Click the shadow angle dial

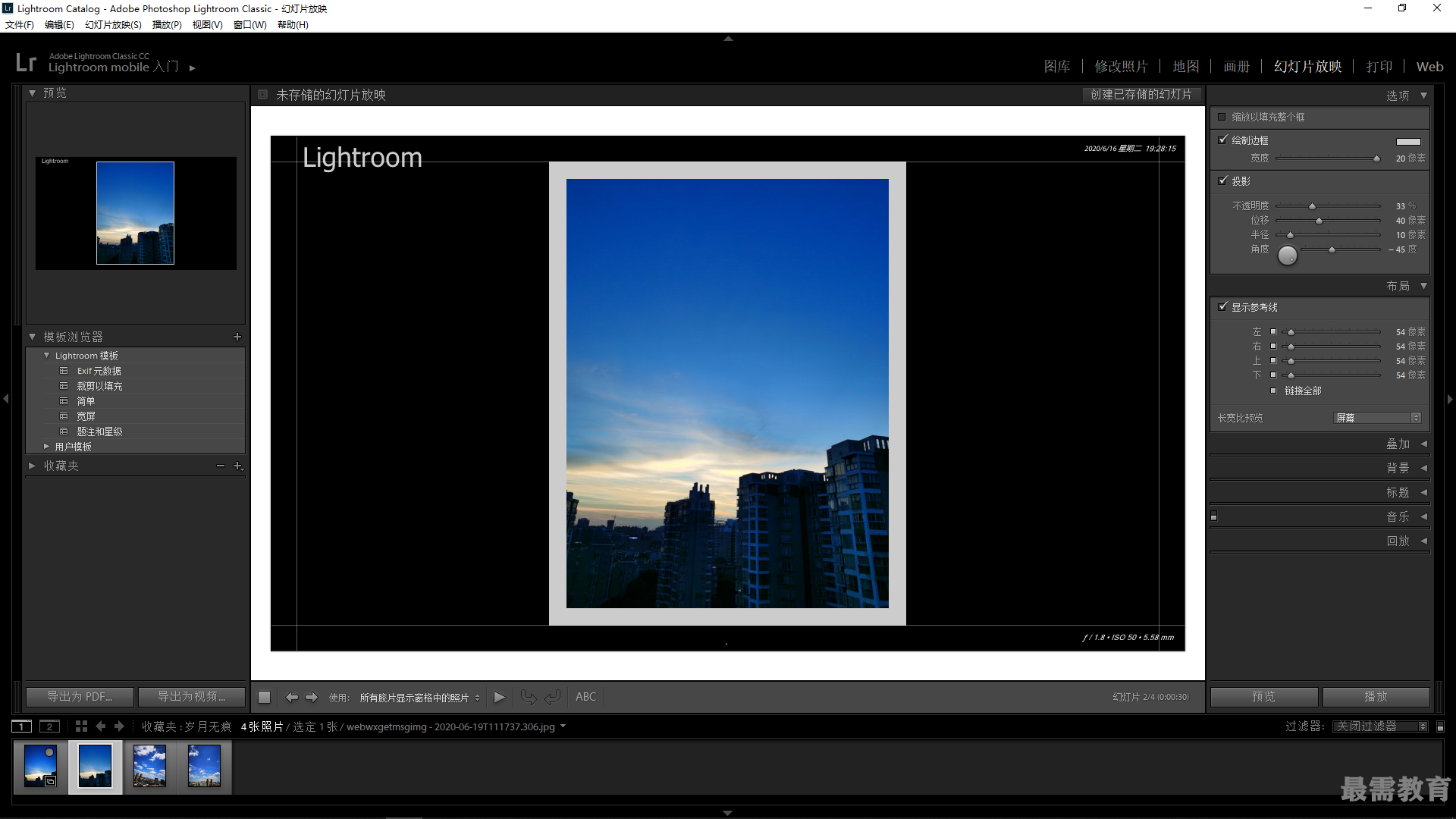pyautogui.click(x=1288, y=256)
